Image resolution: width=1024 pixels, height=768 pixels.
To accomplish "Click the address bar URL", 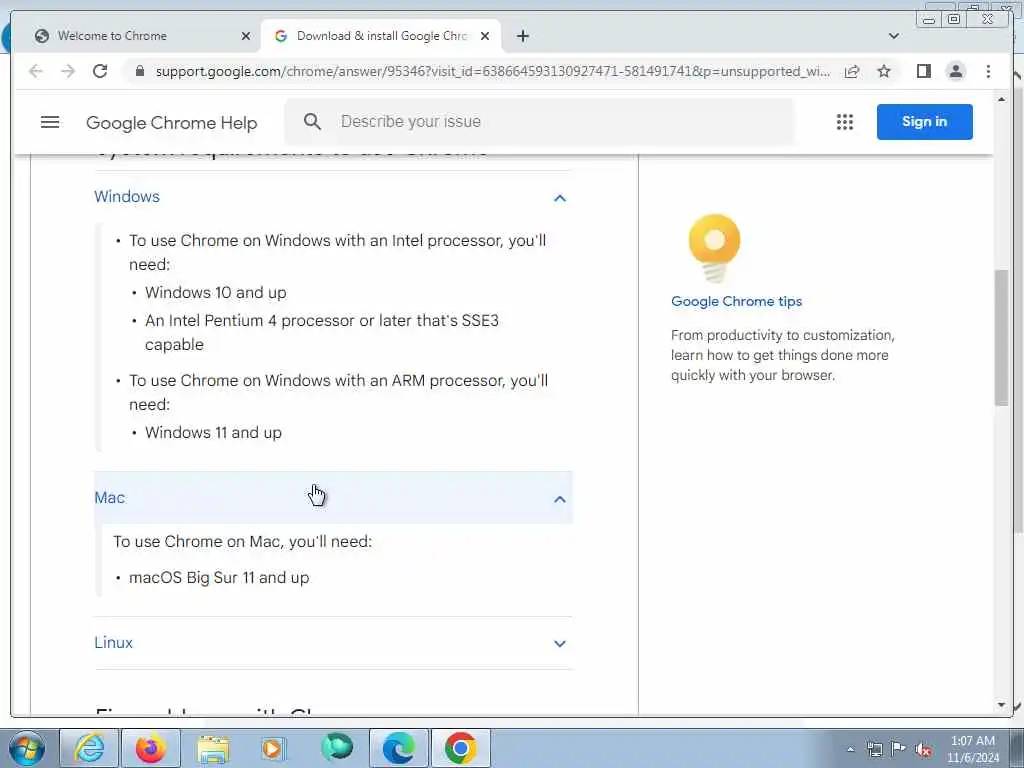I will pyautogui.click(x=493, y=71).
